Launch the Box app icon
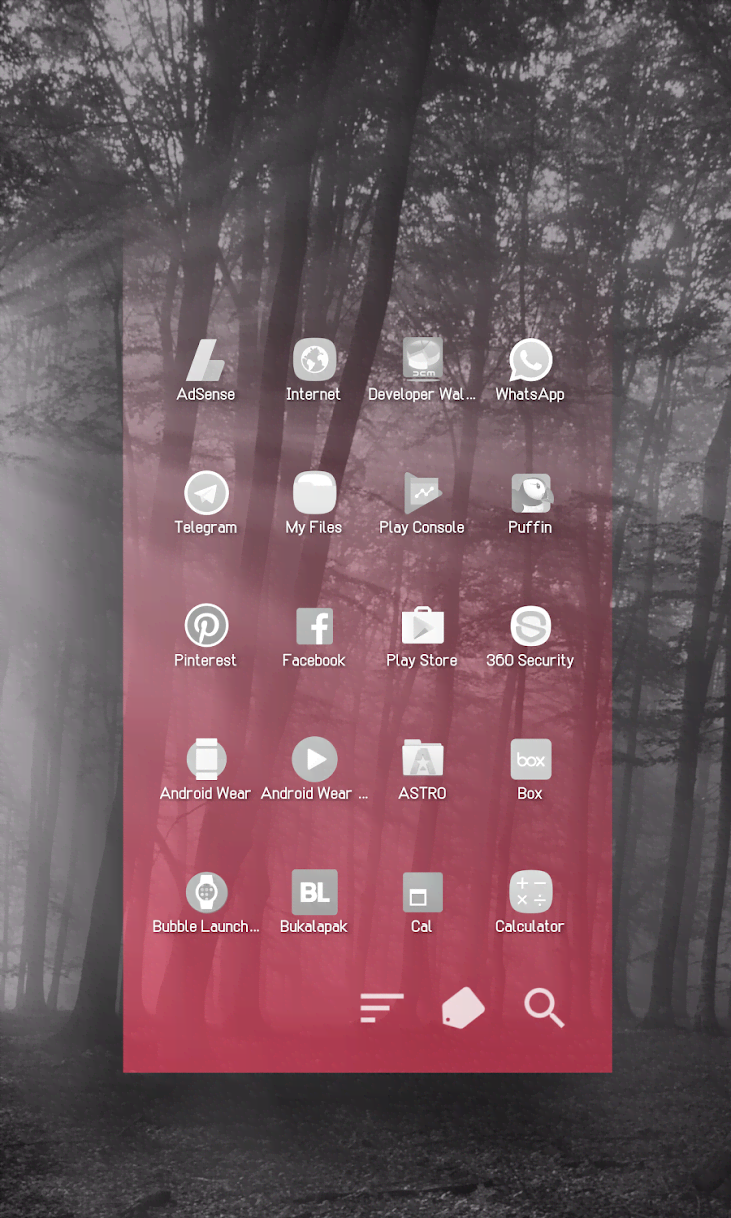 pos(530,759)
